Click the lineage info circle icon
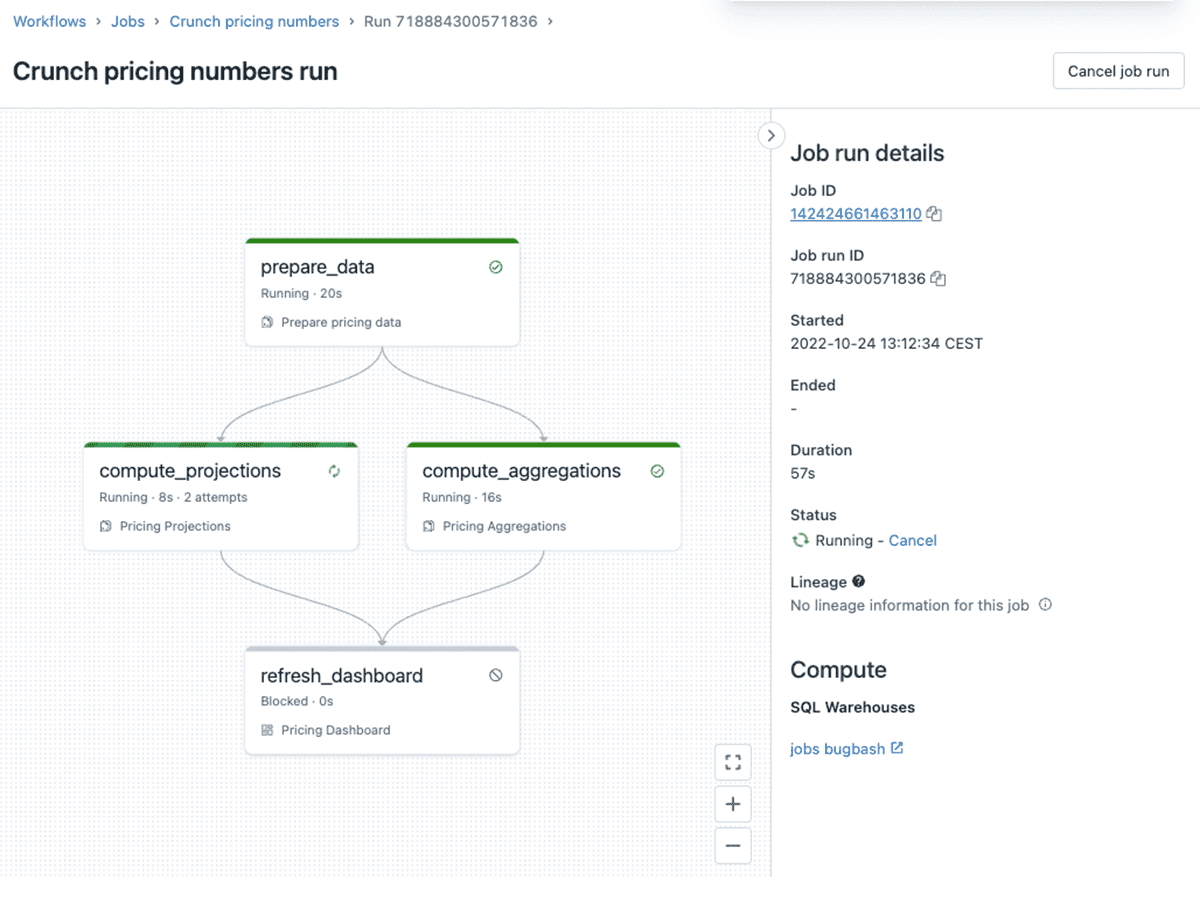 [1045, 605]
